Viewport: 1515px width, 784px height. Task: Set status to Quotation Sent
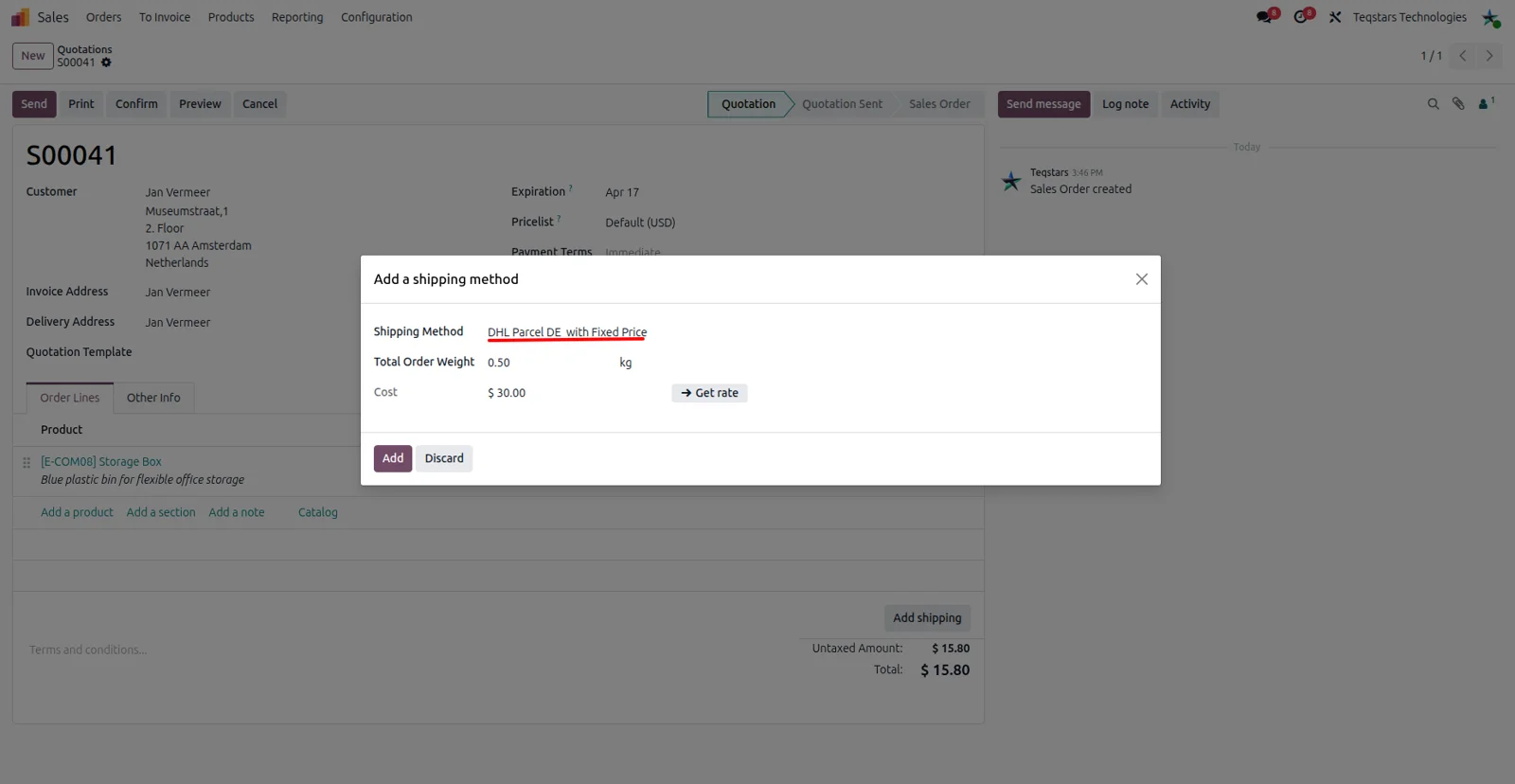(842, 104)
